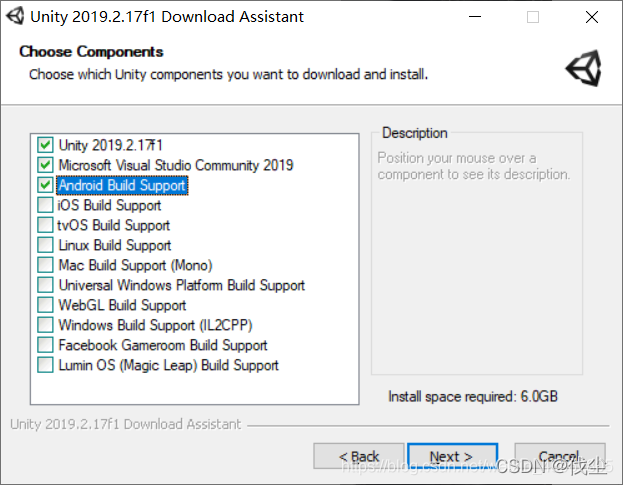Screen dimensions: 623x485
Task: Enable Lumin OS (Magic Leap) Build Support
Action: pos(45,365)
